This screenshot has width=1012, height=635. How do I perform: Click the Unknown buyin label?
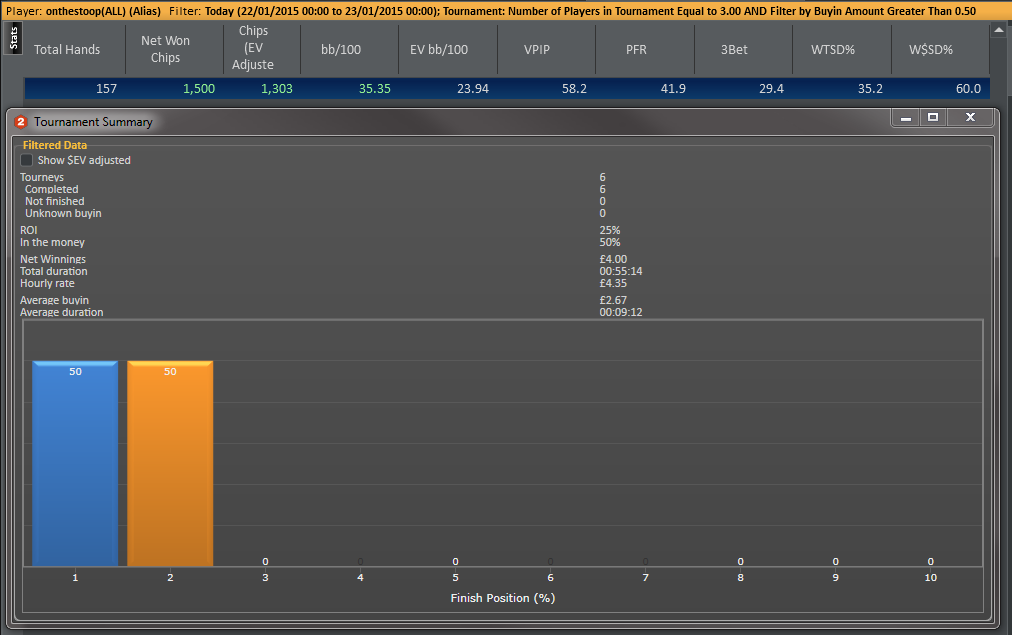(x=63, y=214)
